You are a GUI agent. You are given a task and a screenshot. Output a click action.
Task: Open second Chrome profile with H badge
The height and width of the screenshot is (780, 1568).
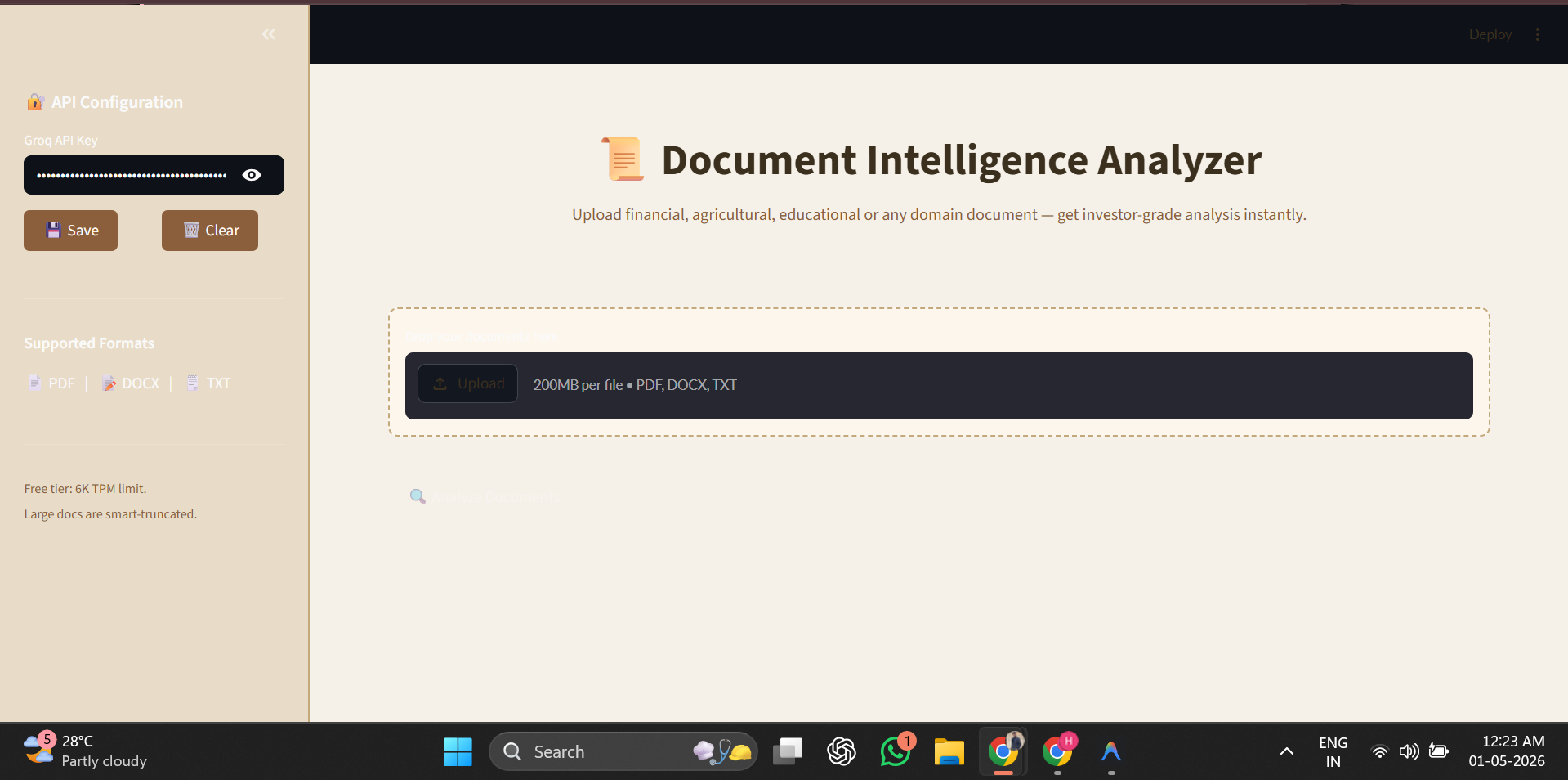point(1057,751)
